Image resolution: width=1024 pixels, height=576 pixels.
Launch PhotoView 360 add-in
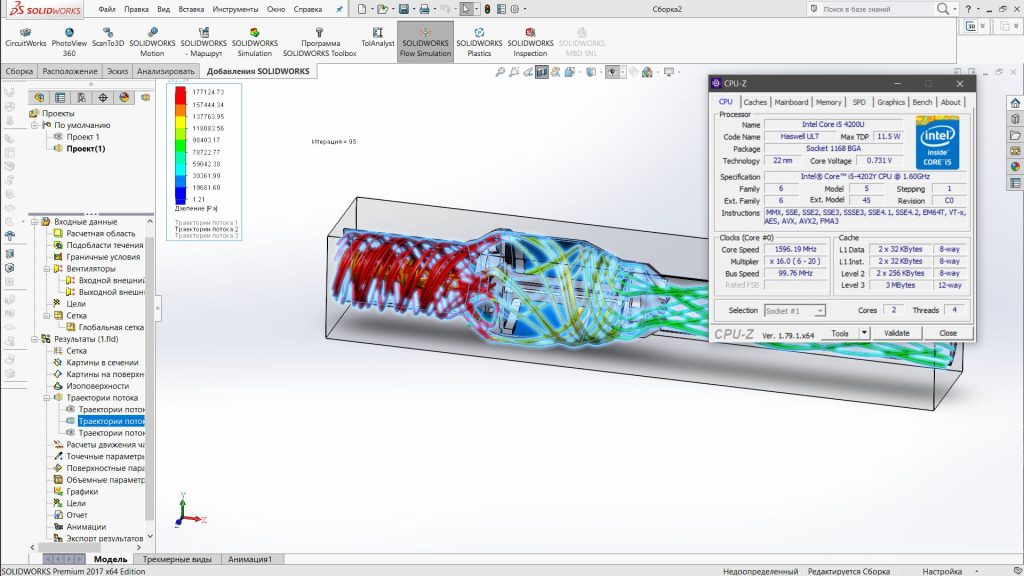69,42
